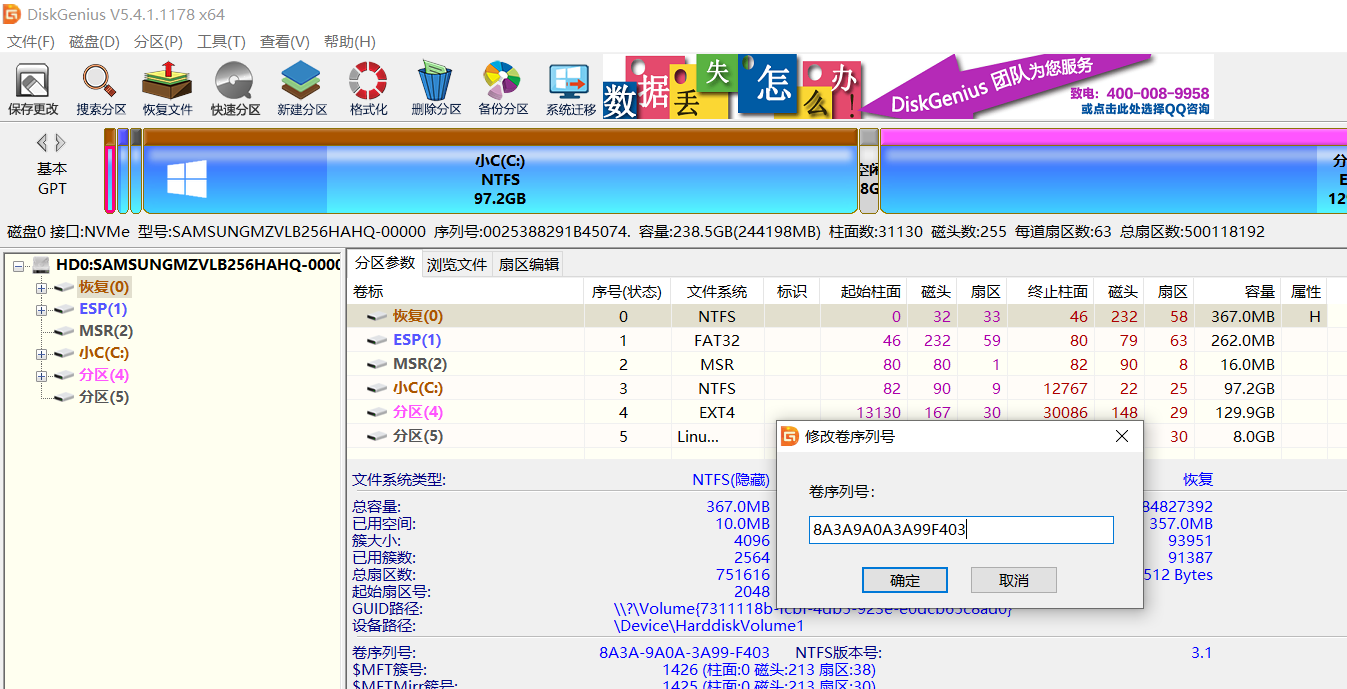Click the 保存更改 save changes icon
The width and height of the screenshot is (1347, 689).
click(33, 88)
